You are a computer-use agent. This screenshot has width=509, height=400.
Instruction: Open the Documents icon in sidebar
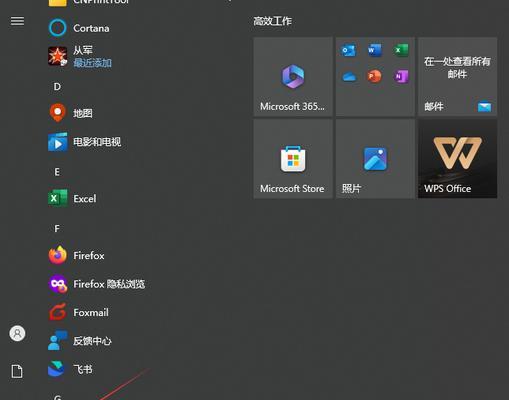point(17,371)
